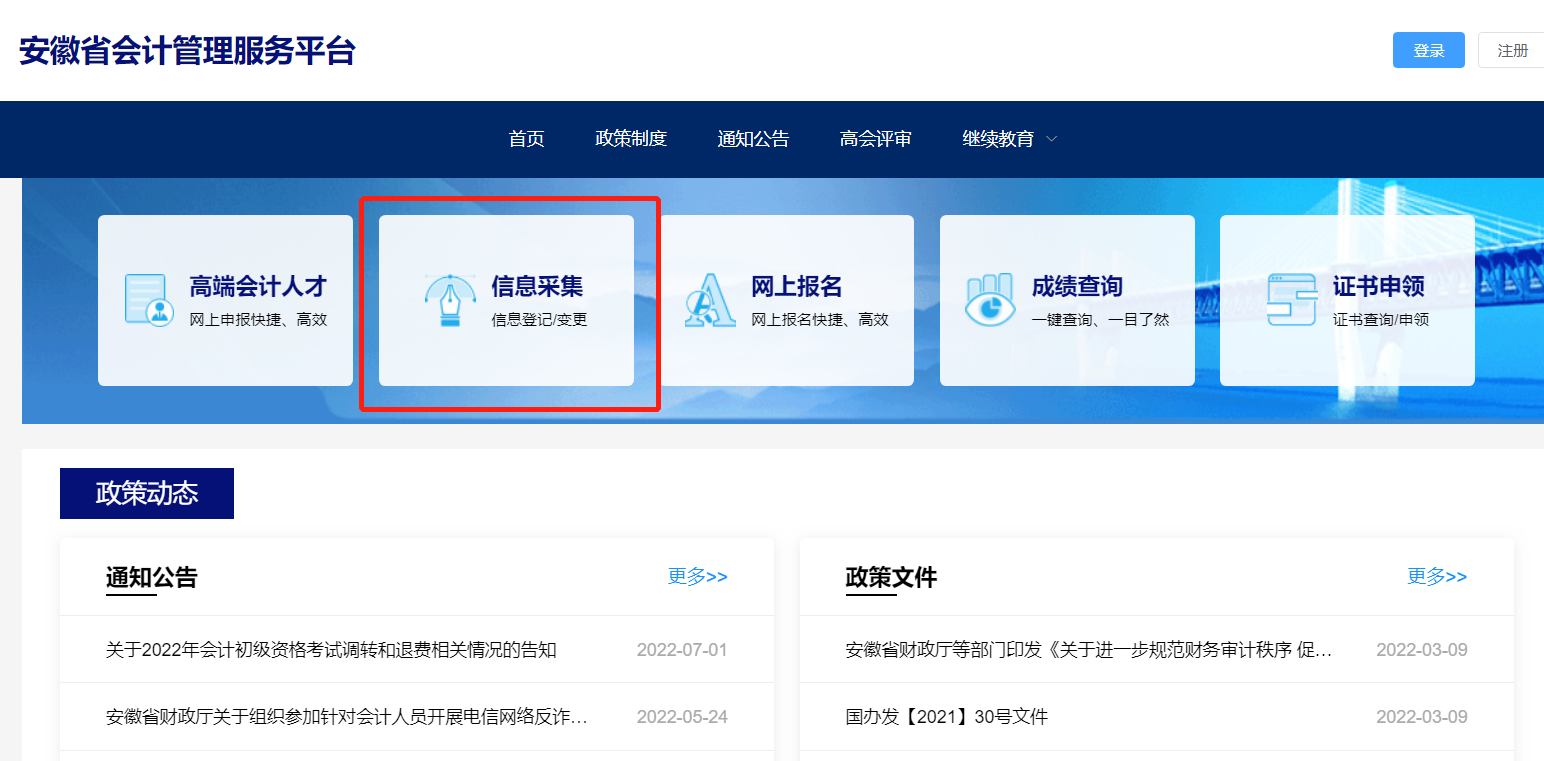1544x761 pixels.
Task: Click subtitle 一键查询、一目了然
Action: pos(1100,320)
